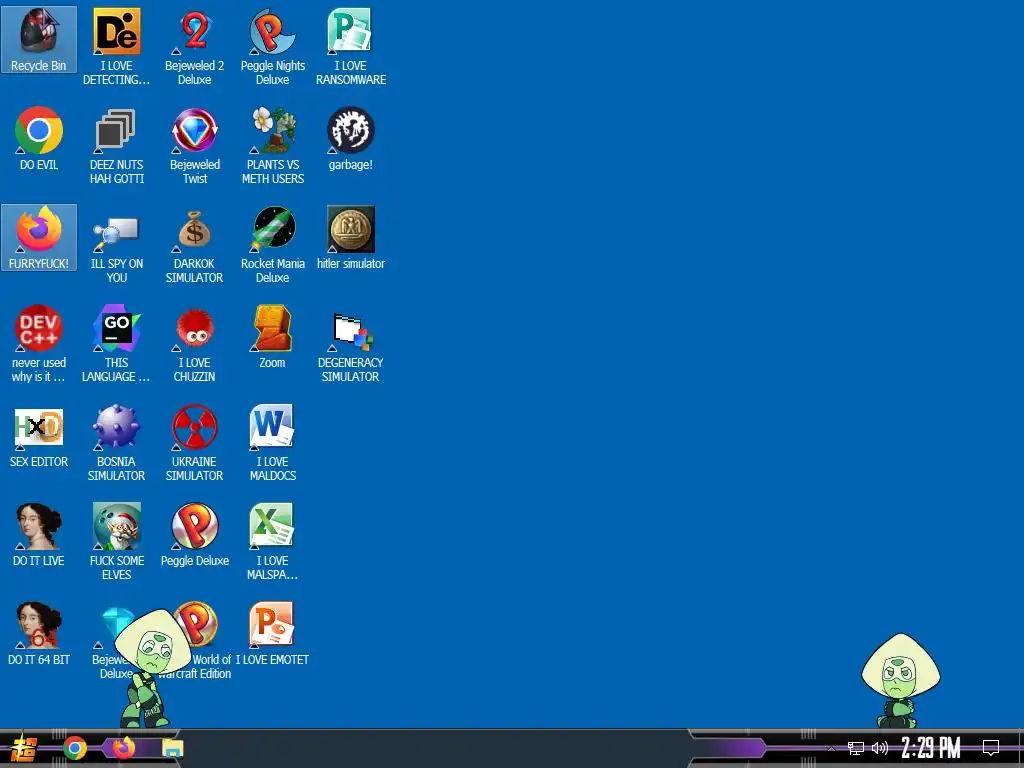The height and width of the screenshot is (768, 1024).
Task: Open Chrome from the taskbar
Action: point(75,748)
